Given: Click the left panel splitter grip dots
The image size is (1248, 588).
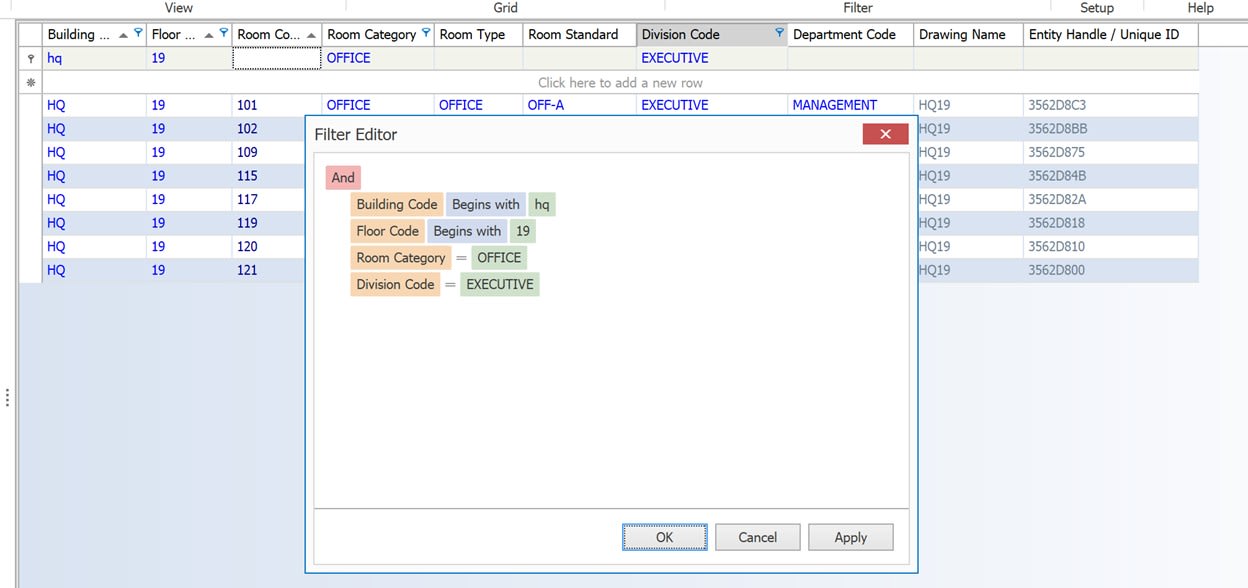Looking at the screenshot, I should 7,397.
